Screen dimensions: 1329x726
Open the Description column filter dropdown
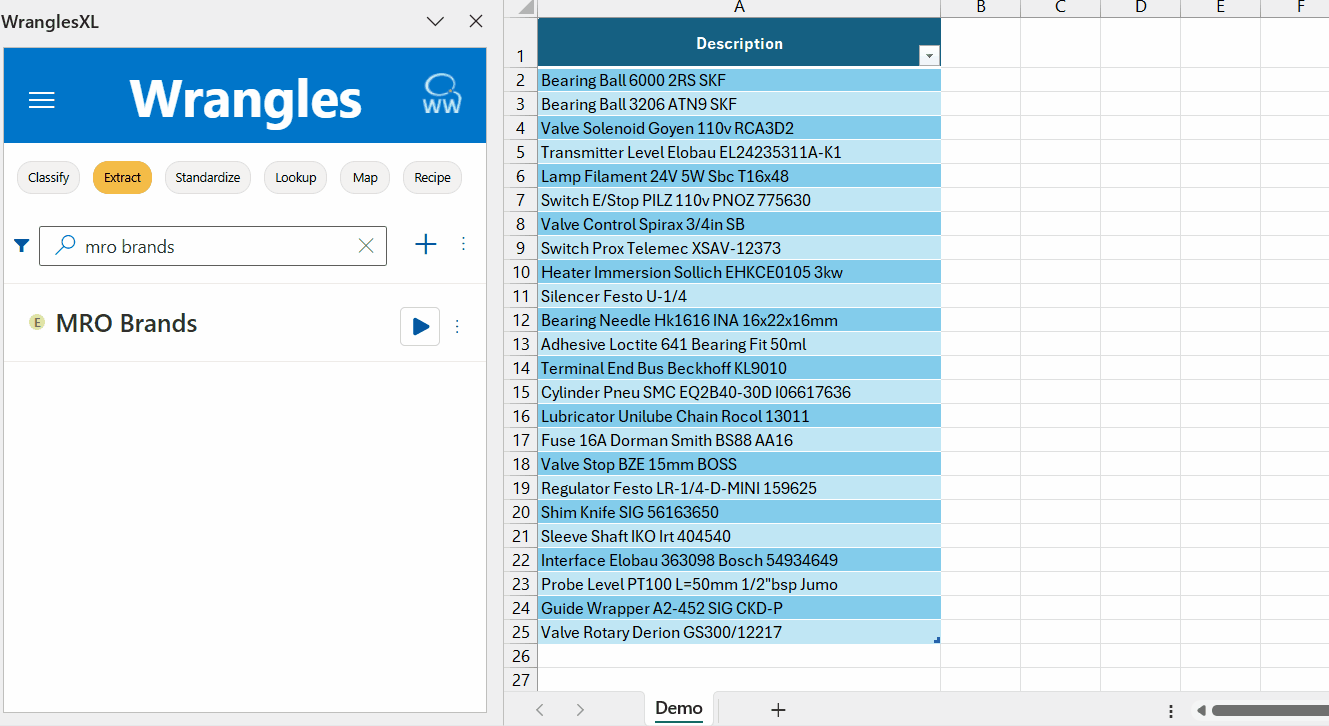[x=929, y=56]
